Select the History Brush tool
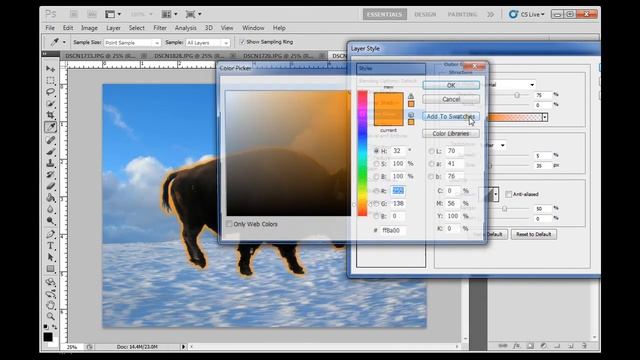 [x=51, y=175]
